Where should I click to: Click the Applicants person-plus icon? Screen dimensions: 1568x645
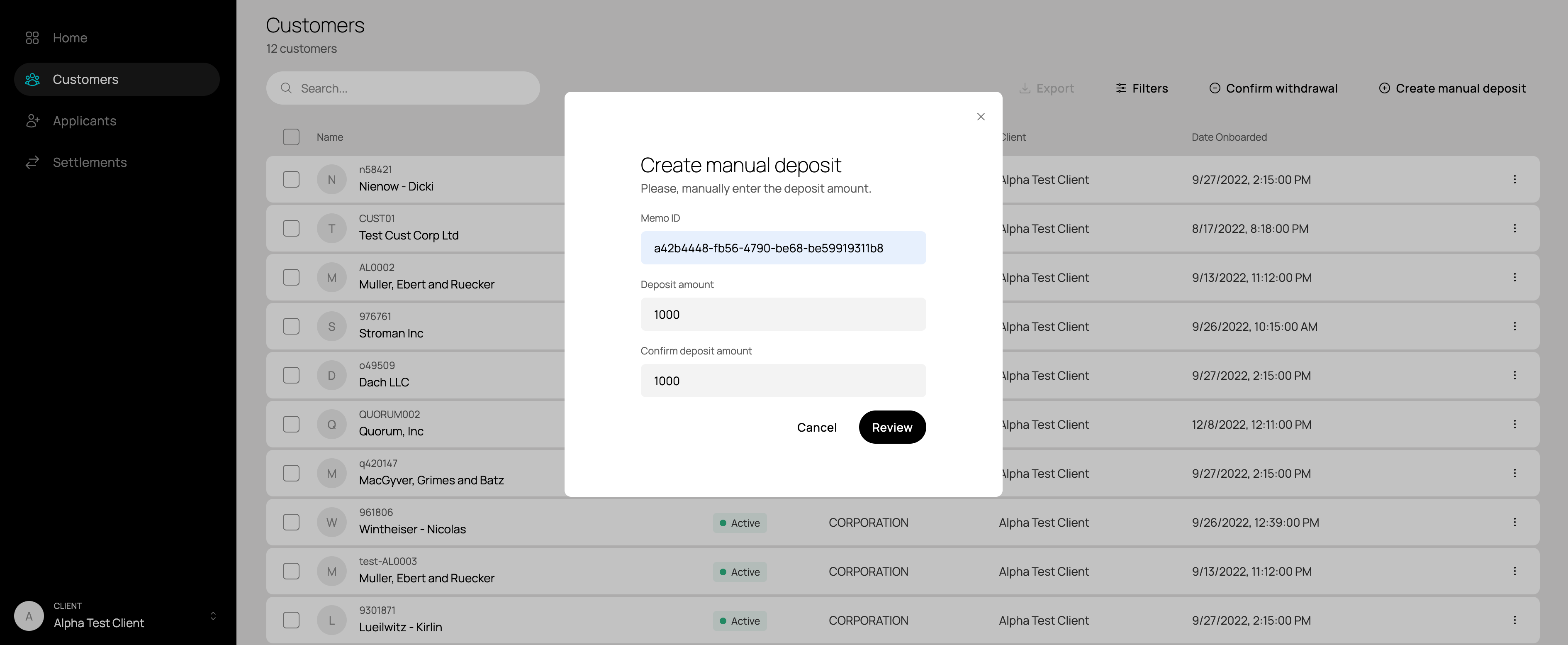pyautogui.click(x=32, y=121)
